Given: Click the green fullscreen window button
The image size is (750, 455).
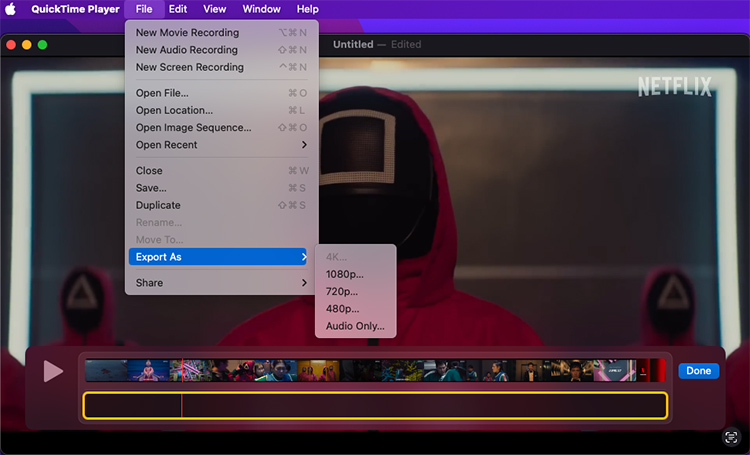Looking at the screenshot, I should [x=43, y=45].
